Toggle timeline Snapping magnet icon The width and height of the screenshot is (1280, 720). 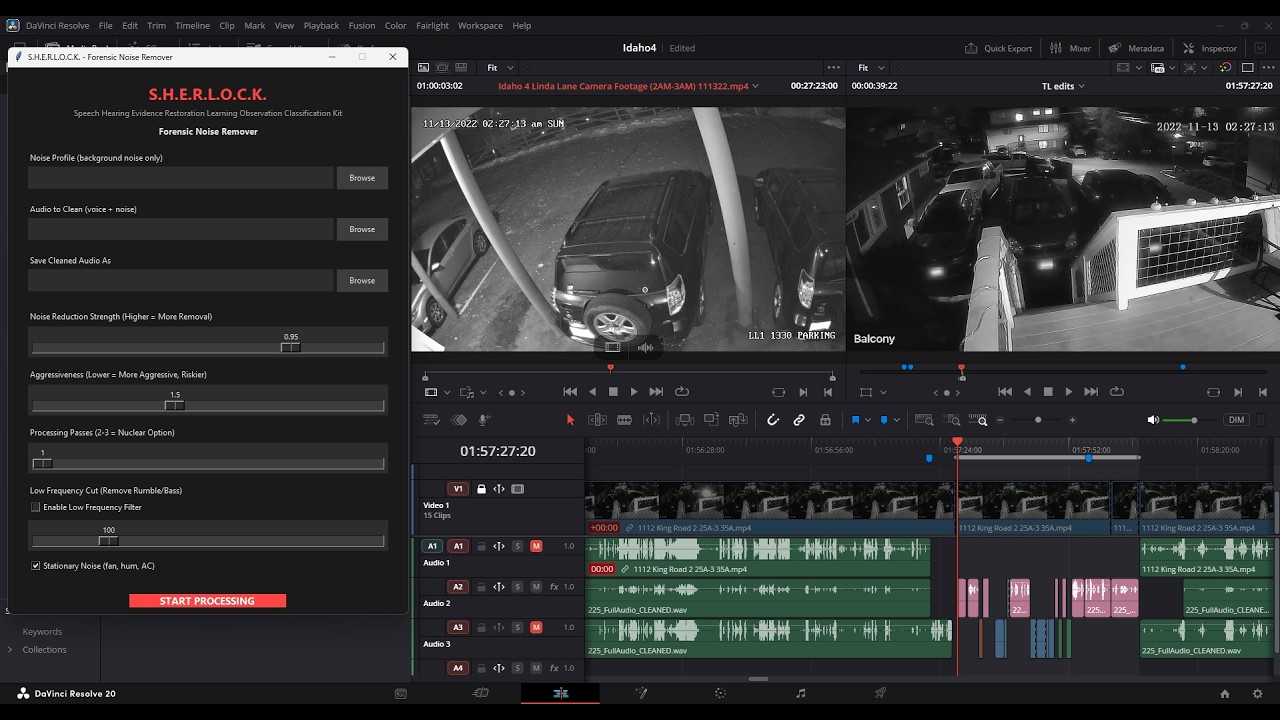772,420
